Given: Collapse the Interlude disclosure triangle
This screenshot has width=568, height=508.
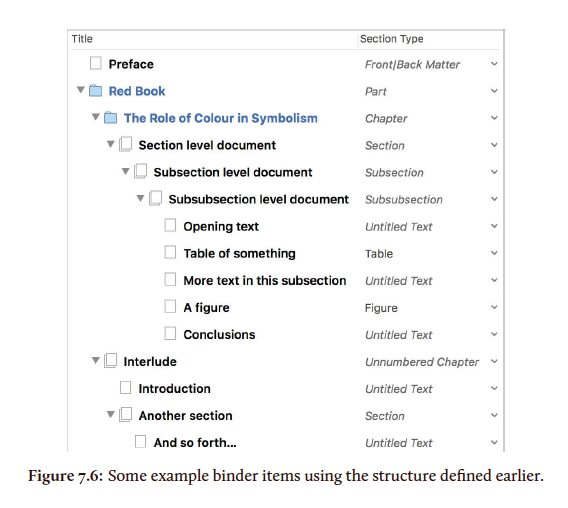Looking at the screenshot, I should (x=96, y=361).
